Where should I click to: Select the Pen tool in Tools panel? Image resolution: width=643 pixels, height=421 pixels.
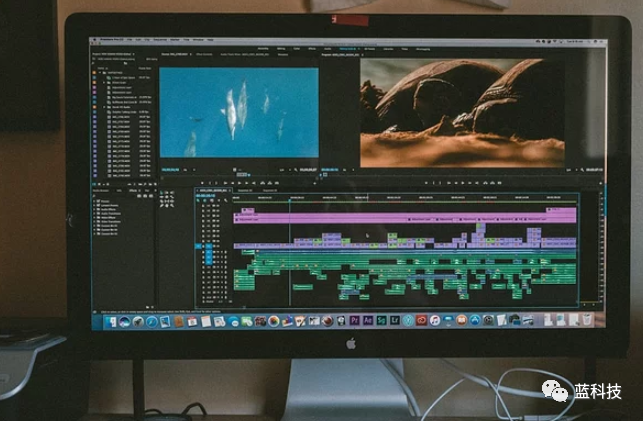161,205
